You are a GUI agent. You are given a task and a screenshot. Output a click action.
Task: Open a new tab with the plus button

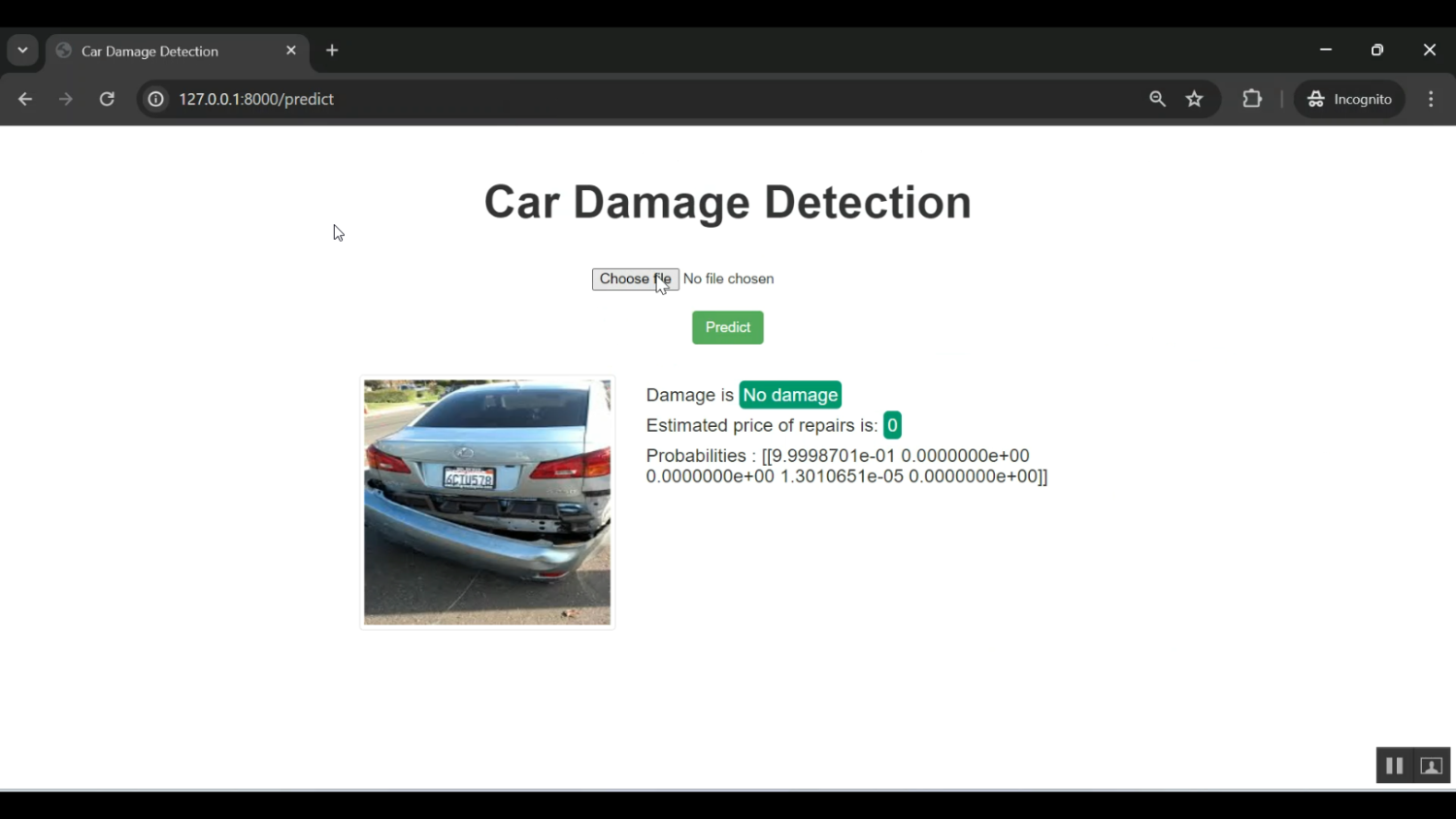(x=331, y=49)
